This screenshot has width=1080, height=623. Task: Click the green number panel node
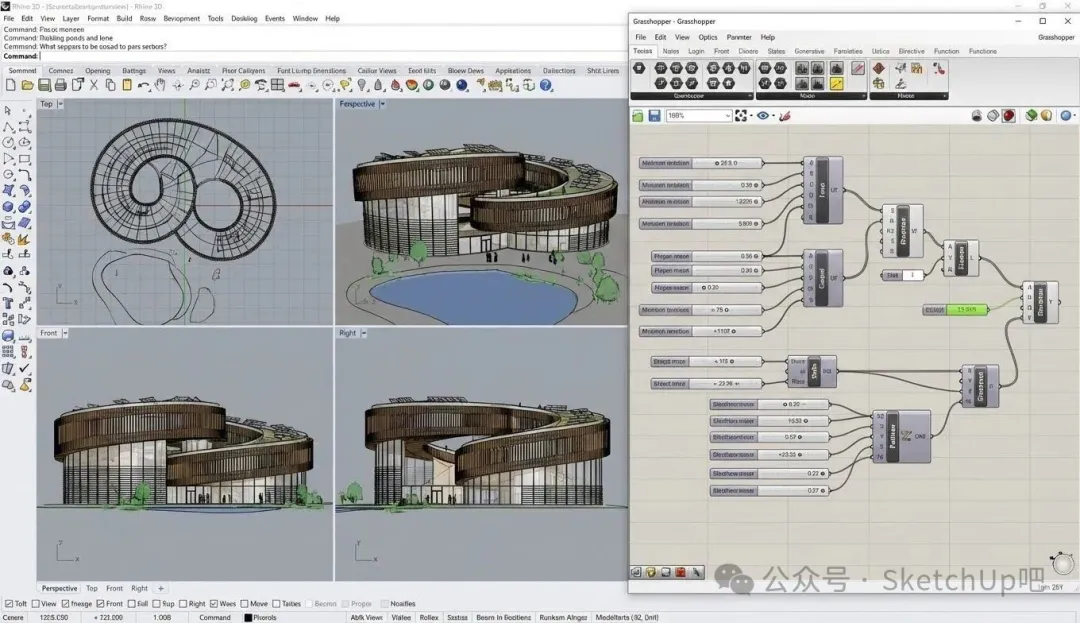pyautogui.click(x=966, y=310)
